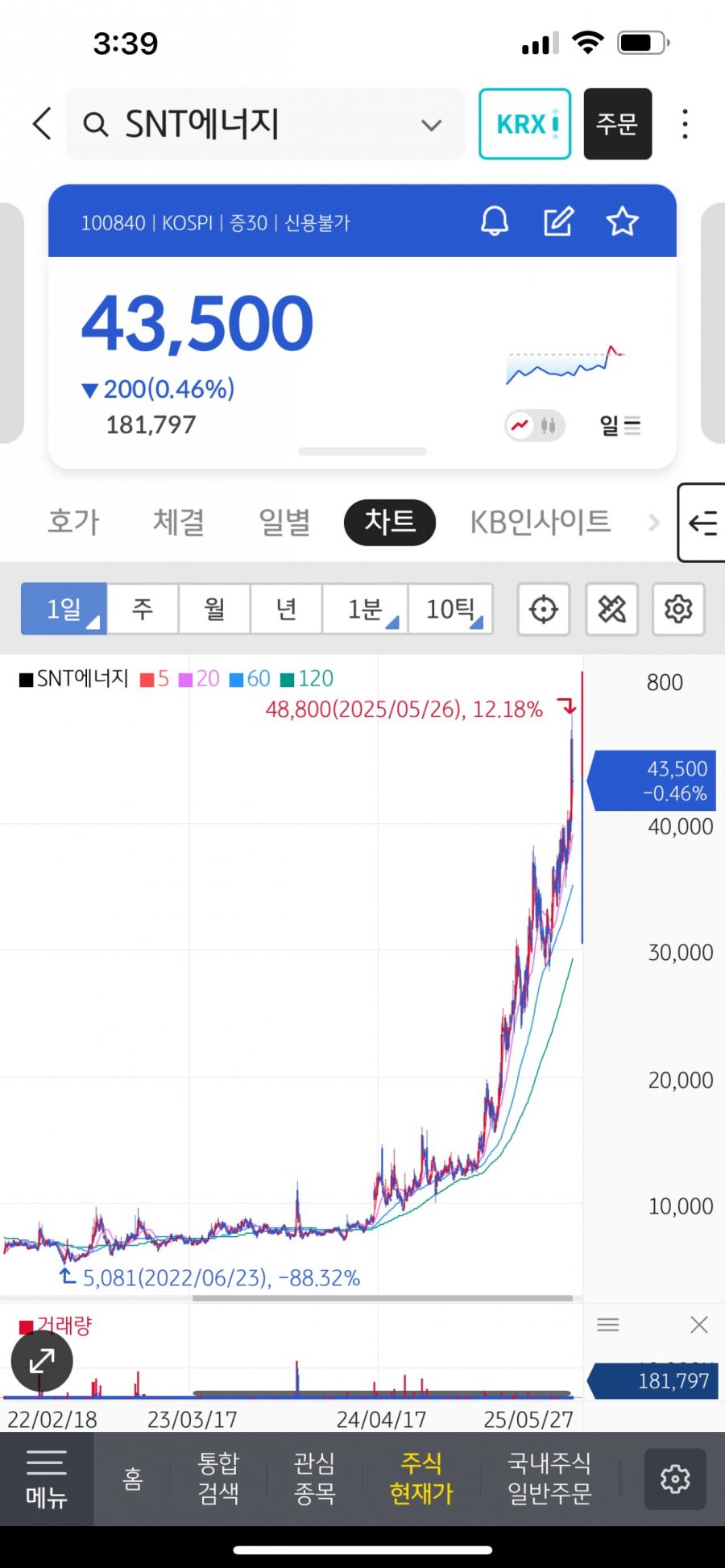Tap the 3:39 clock
This screenshot has height=1568, width=725.
125,43
